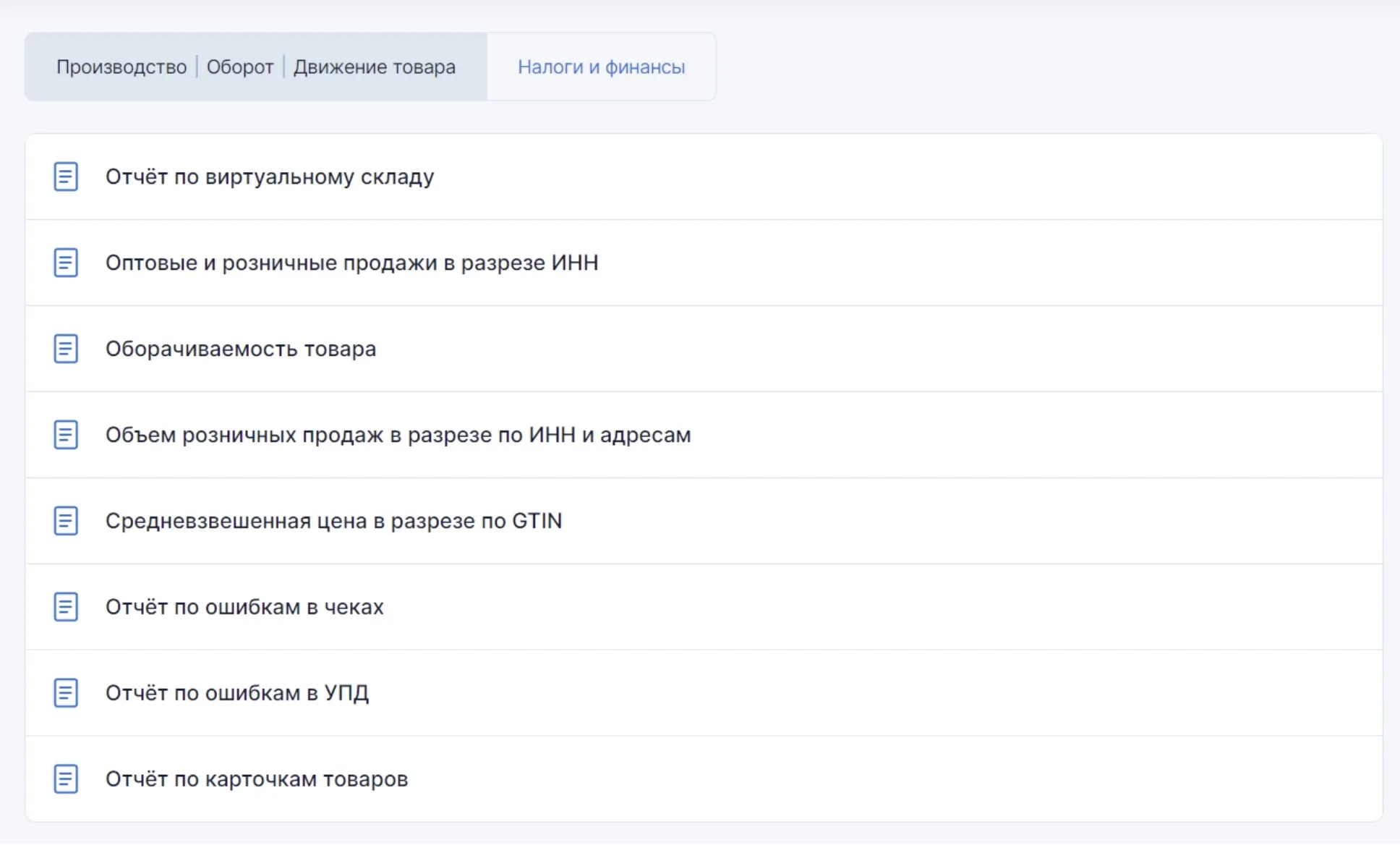Open Отчёт по виртуальному складу report
The height and width of the screenshot is (845, 1400).
point(270,177)
